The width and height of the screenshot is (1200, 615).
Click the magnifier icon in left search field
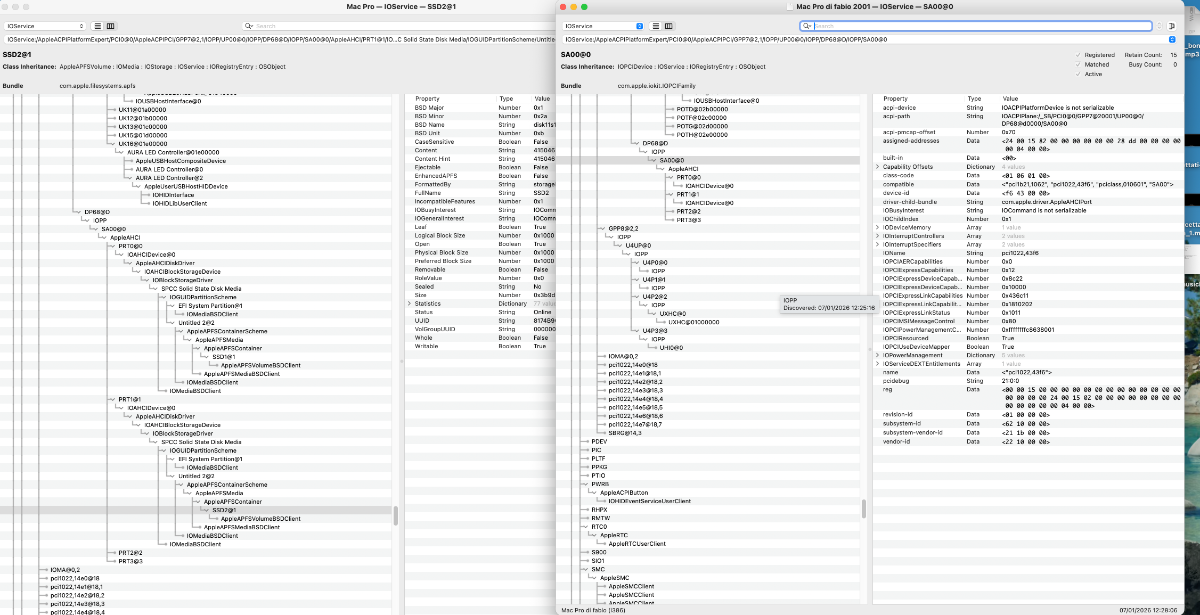coord(248,25)
